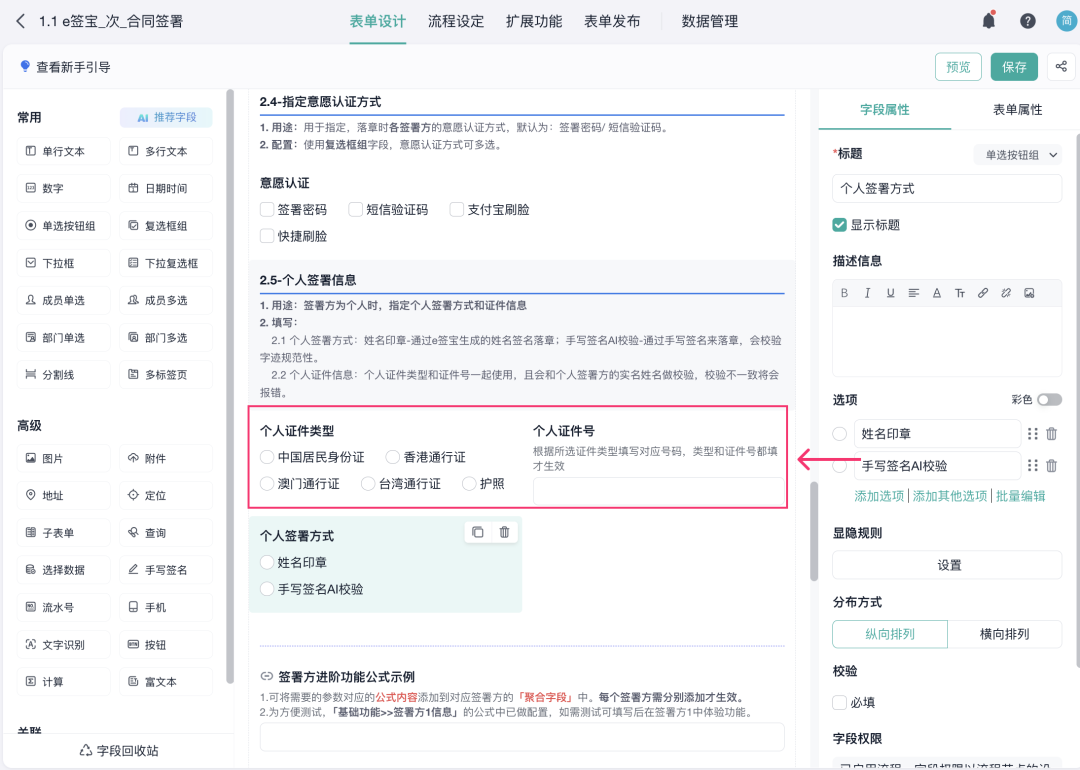Click the share icon next to 保存
1080x770 pixels.
click(1061, 67)
